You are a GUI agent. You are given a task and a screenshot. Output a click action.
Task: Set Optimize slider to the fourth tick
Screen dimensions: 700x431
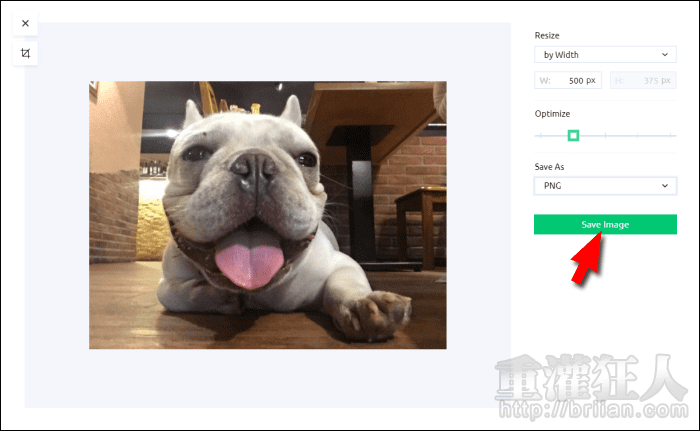[x=639, y=135]
